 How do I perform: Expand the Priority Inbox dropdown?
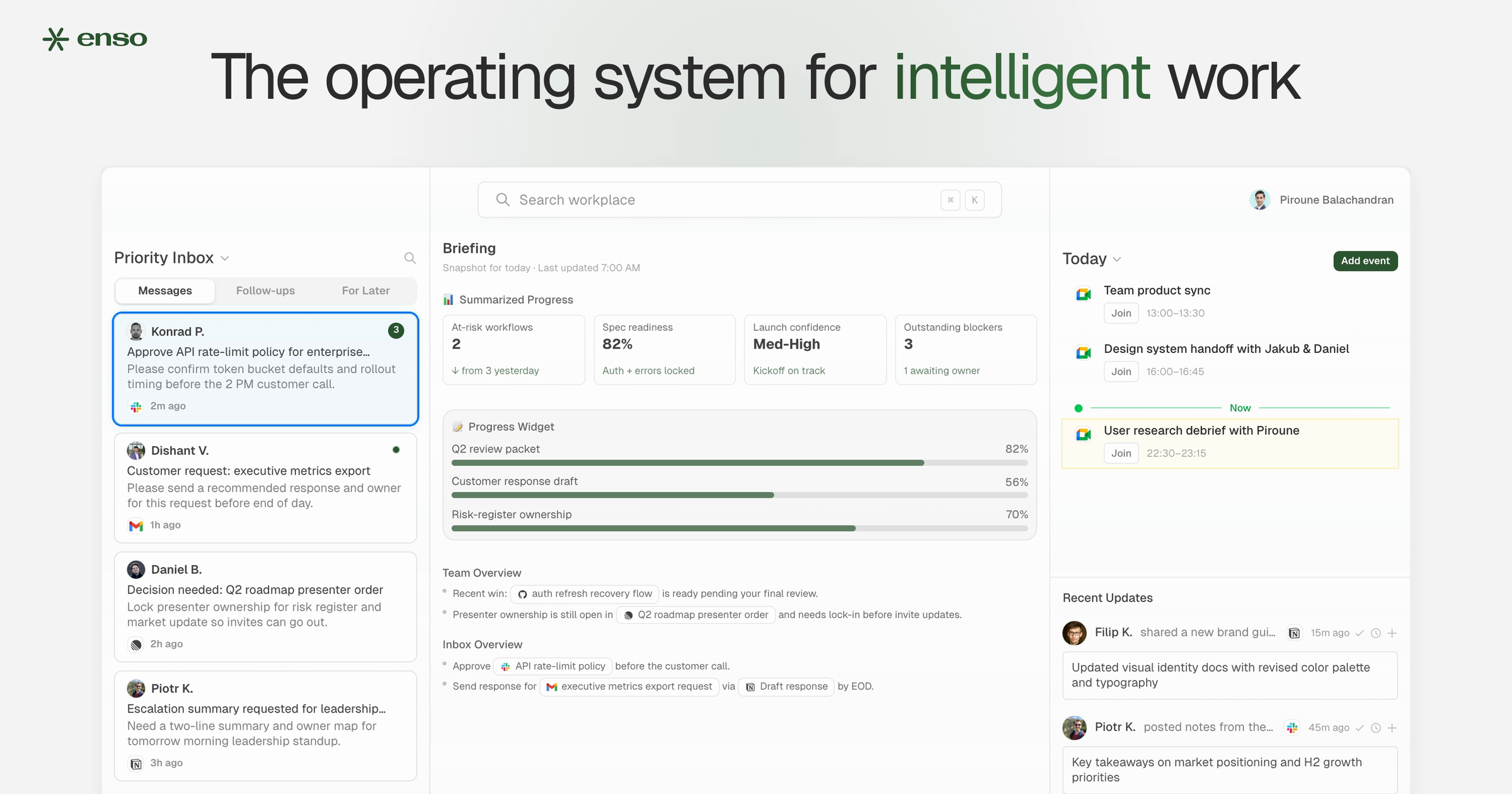225,258
